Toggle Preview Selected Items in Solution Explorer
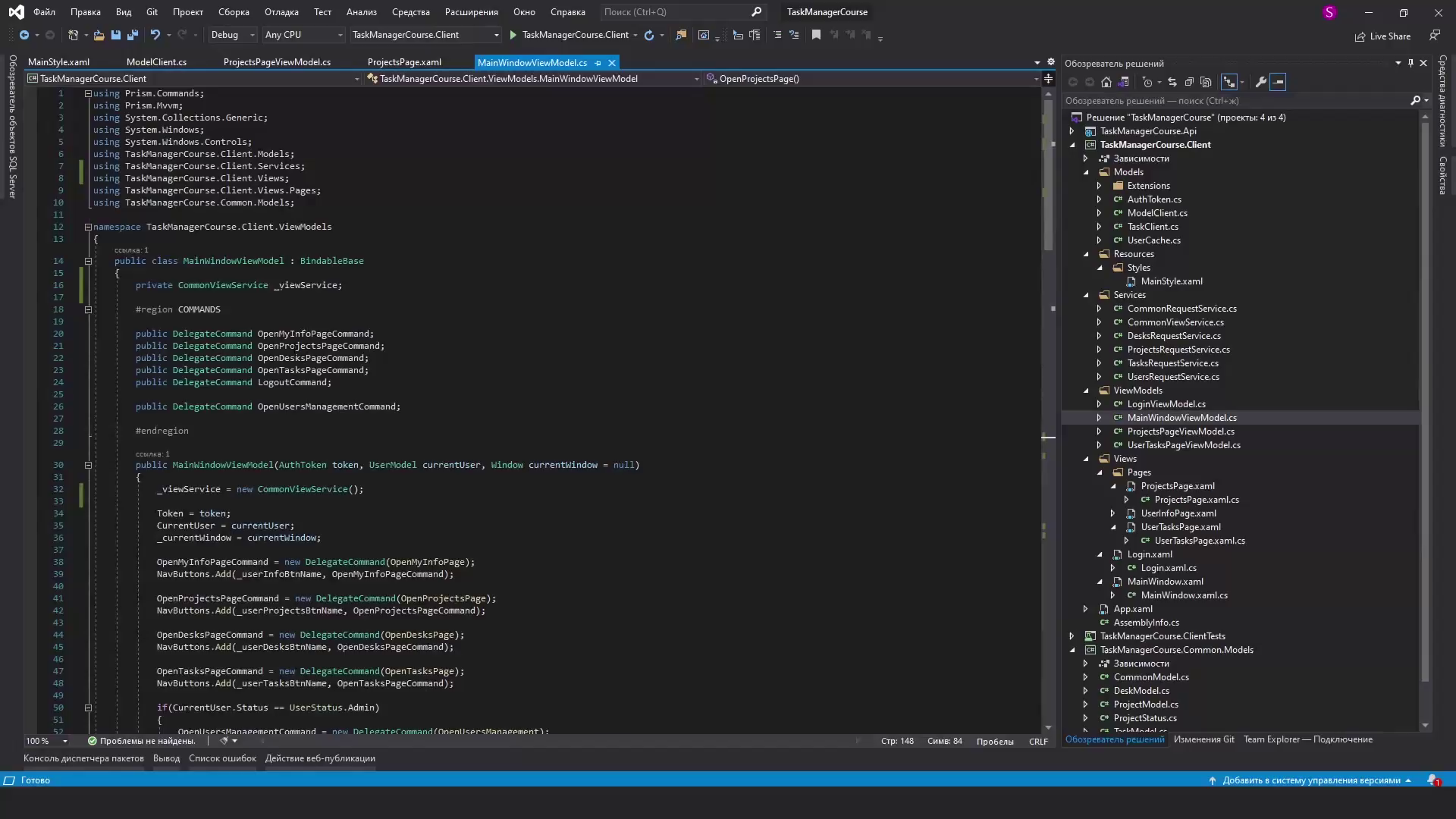 [1278, 82]
